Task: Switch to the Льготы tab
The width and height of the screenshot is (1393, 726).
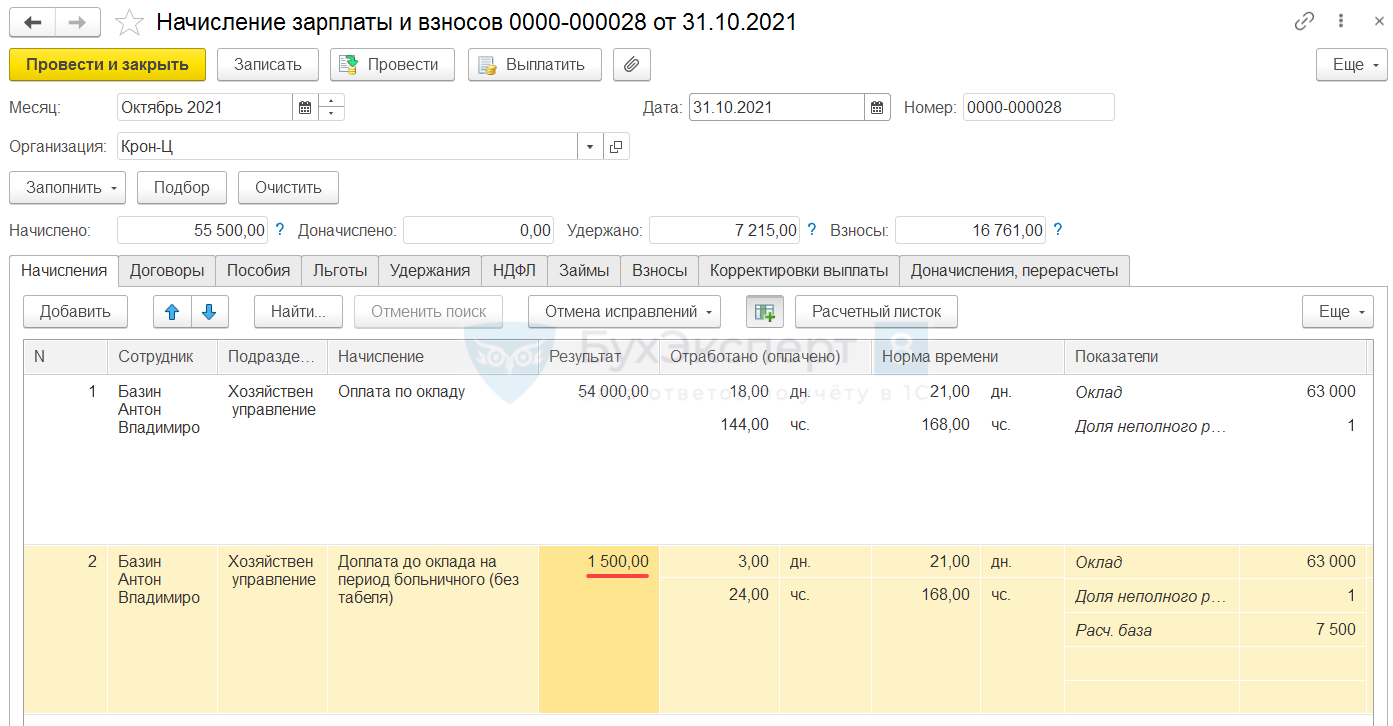Action: coord(340,271)
